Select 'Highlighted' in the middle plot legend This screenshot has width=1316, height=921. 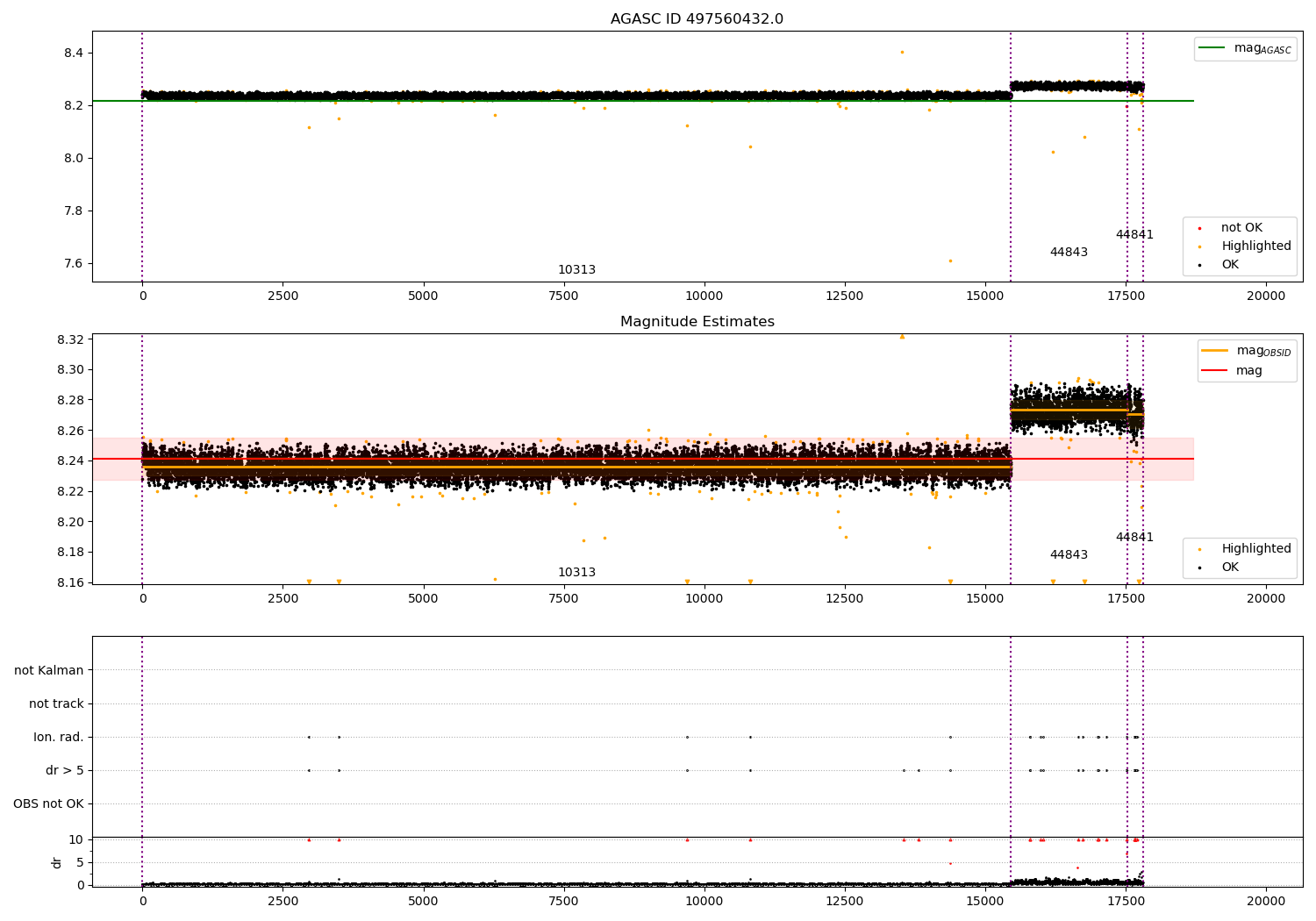pos(1256,549)
